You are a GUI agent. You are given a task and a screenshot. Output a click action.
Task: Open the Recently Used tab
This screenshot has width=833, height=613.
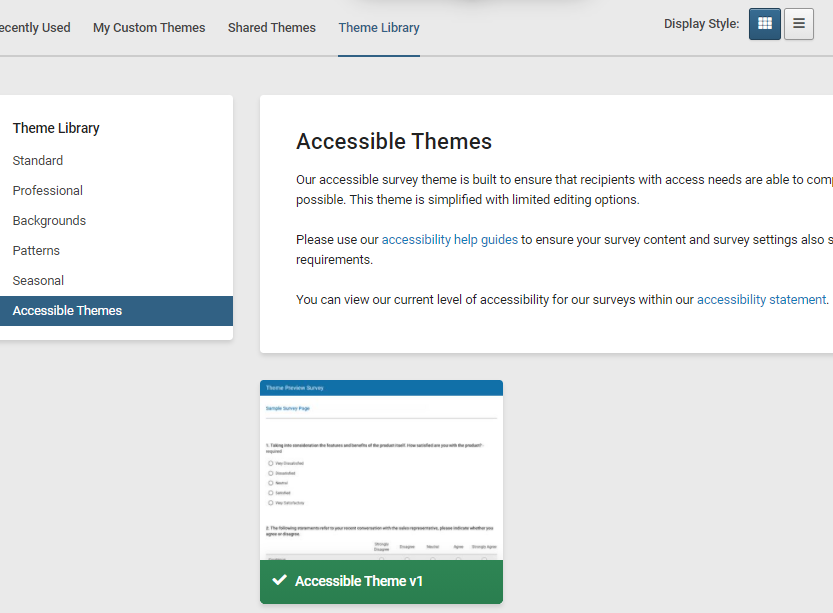click(x=34, y=28)
